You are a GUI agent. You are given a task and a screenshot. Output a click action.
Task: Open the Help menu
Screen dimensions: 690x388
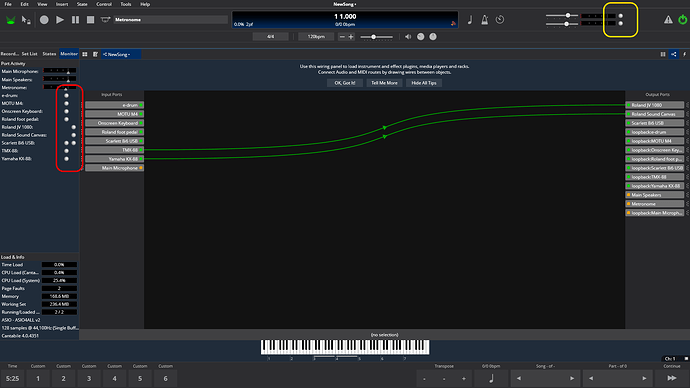145,4
